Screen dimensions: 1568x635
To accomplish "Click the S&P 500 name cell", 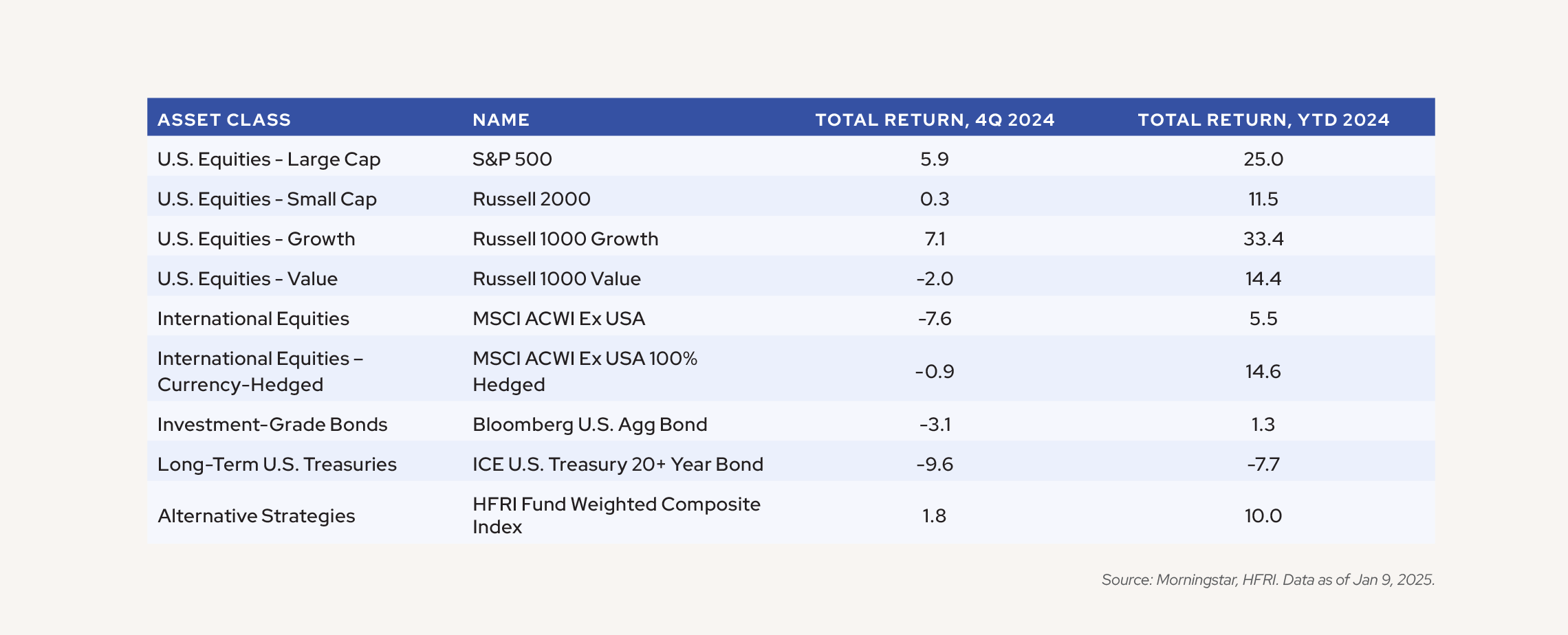I will (512, 159).
